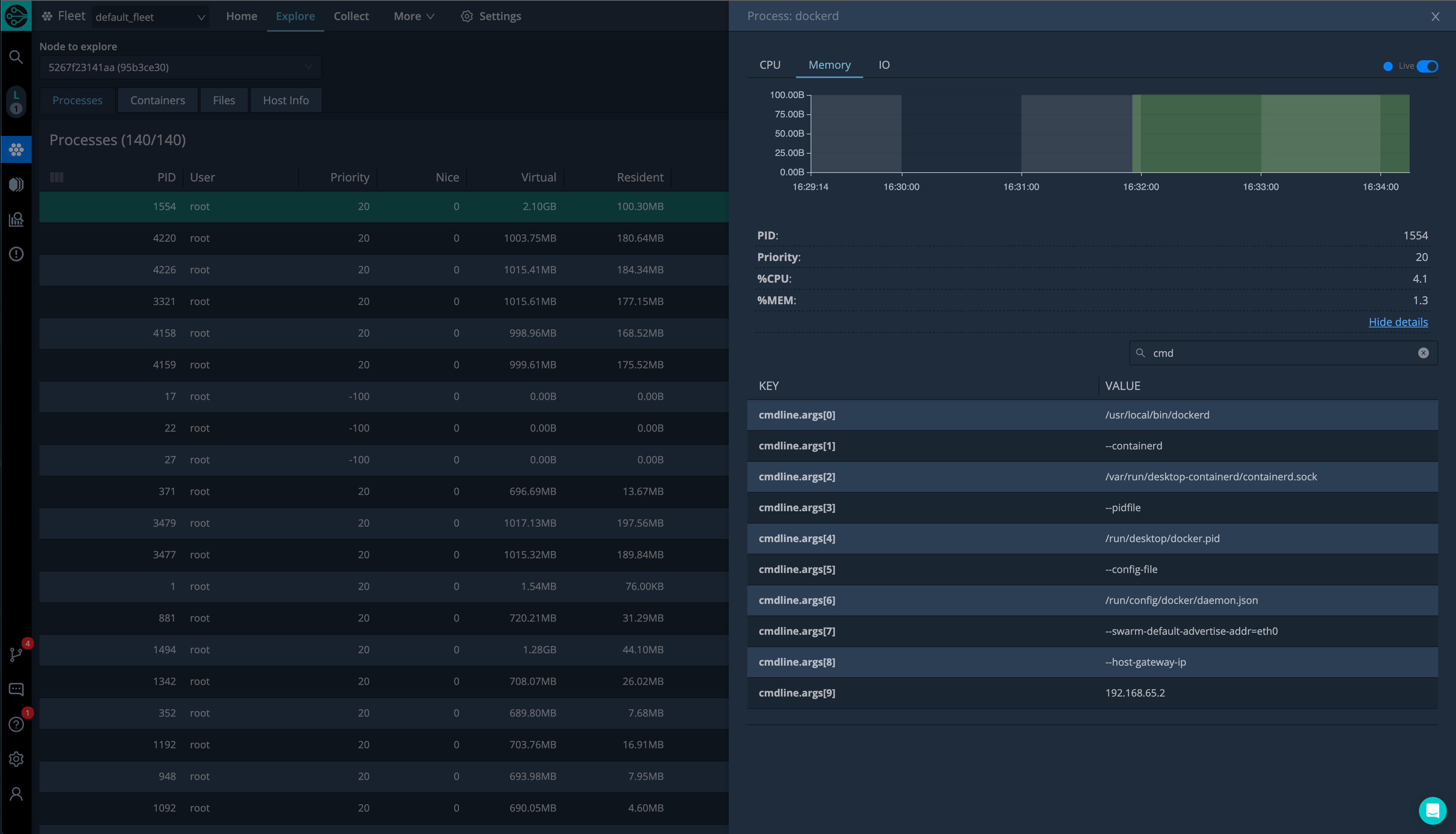Open the chart analysis icon in sidebar

(16, 219)
